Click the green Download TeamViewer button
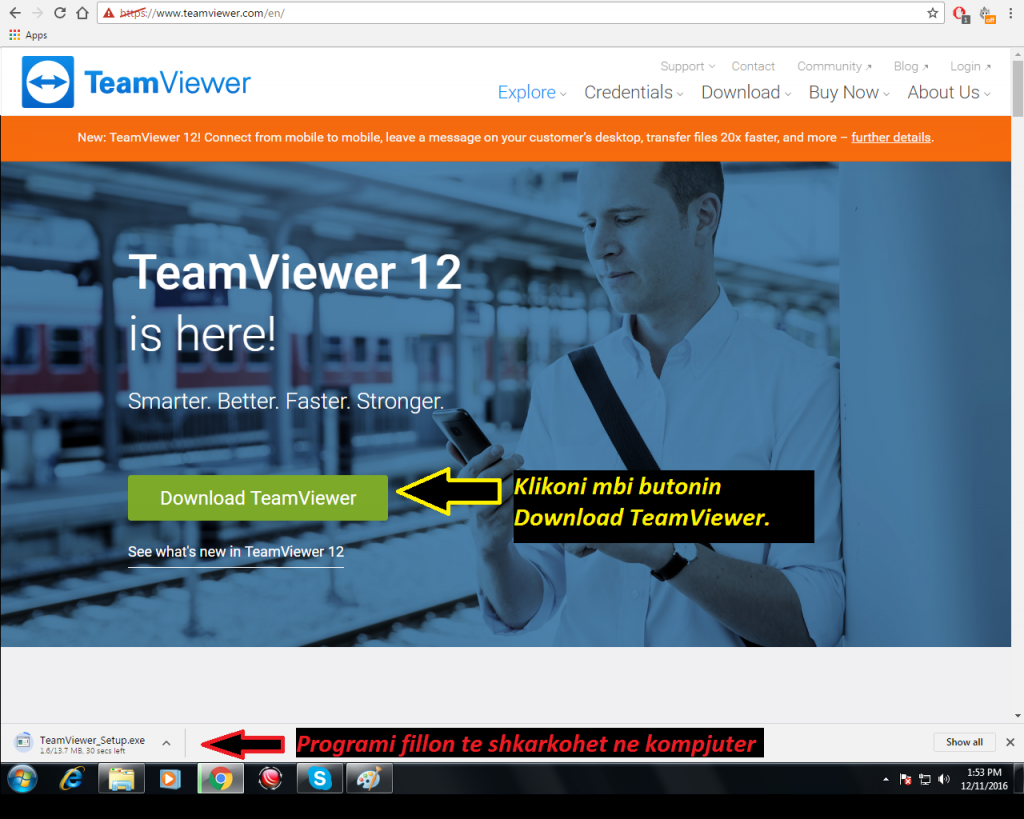 (258, 498)
